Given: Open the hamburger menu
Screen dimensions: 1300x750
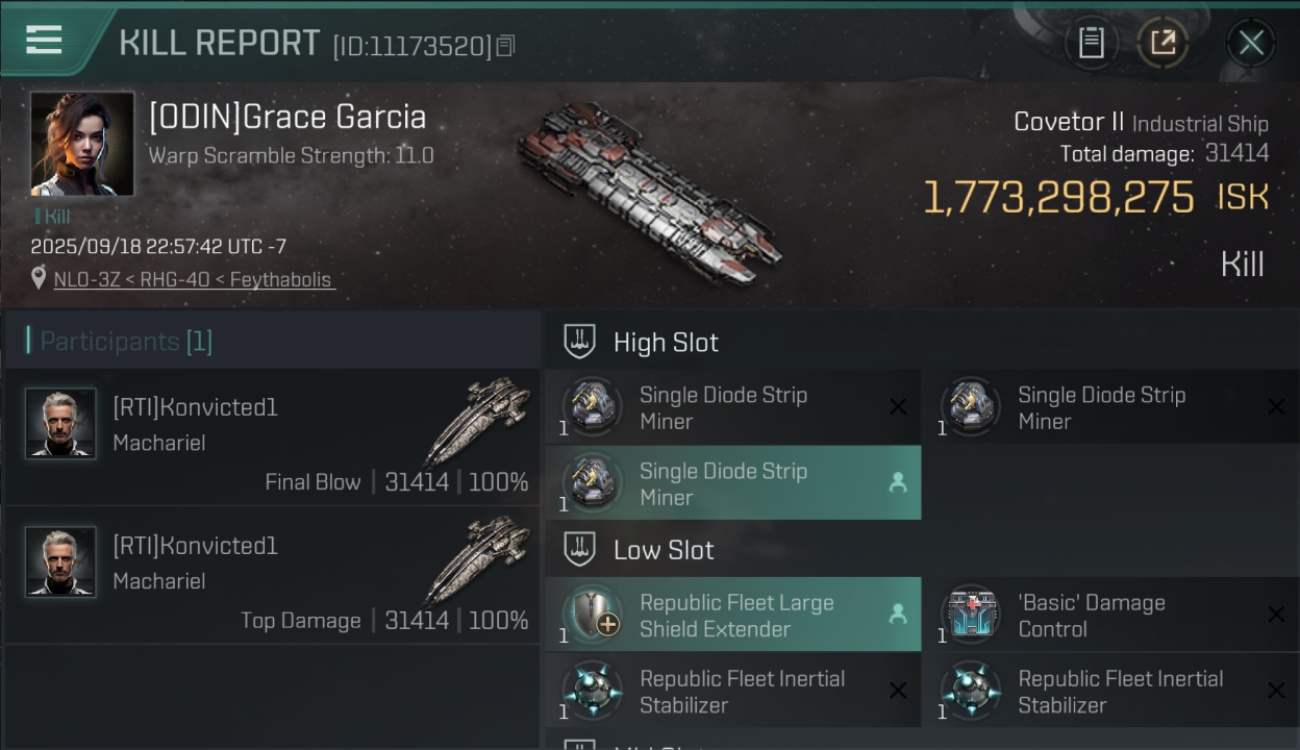Looking at the screenshot, I should [44, 40].
